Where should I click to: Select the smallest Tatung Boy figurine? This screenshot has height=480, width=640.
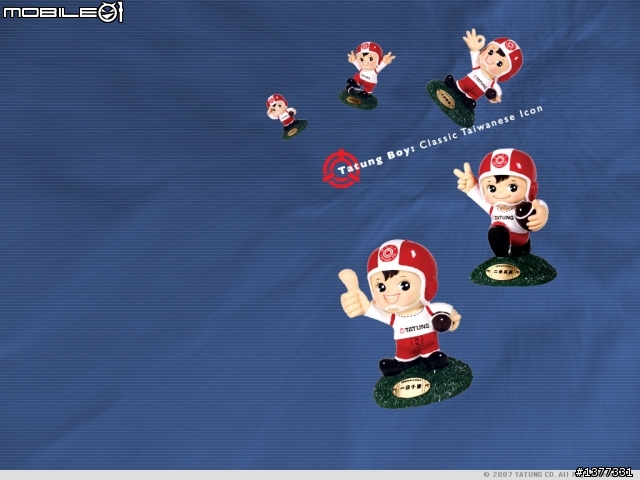286,117
